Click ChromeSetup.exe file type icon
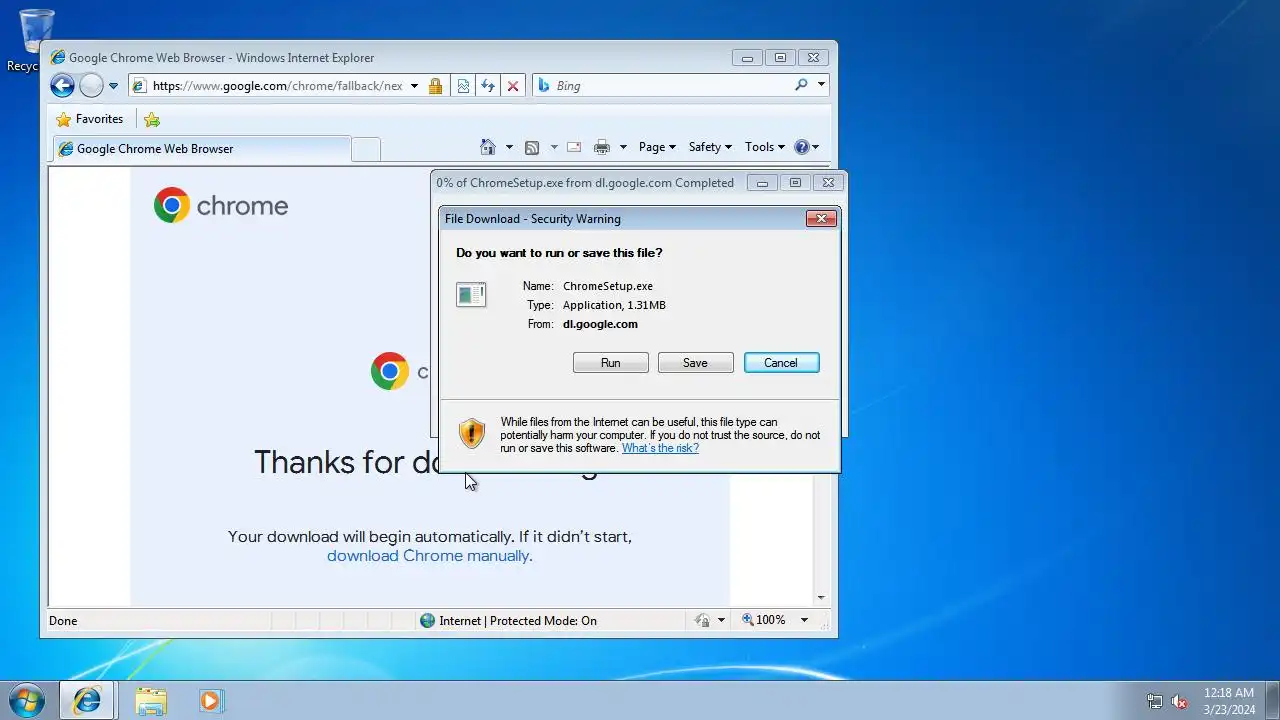The image size is (1280, 720). pyautogui.click(x=471, y=295)
